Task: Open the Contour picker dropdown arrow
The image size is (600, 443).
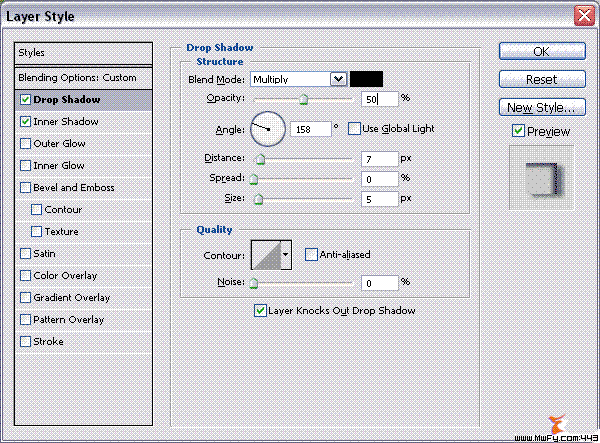Action: [285, 255]
